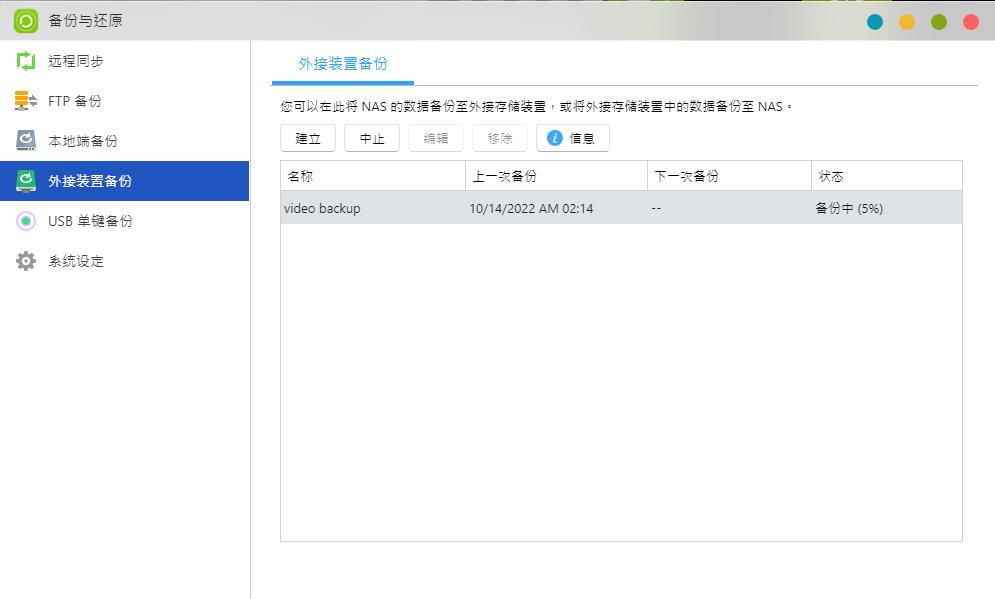Open 本地端备份 via its gray drive icon
995x599 pixels.
click(x=25, y=140)
